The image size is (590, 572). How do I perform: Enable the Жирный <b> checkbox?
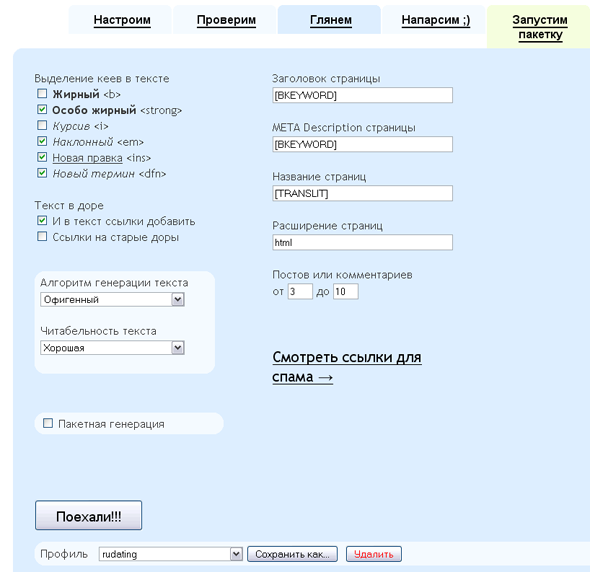(42, 93)
